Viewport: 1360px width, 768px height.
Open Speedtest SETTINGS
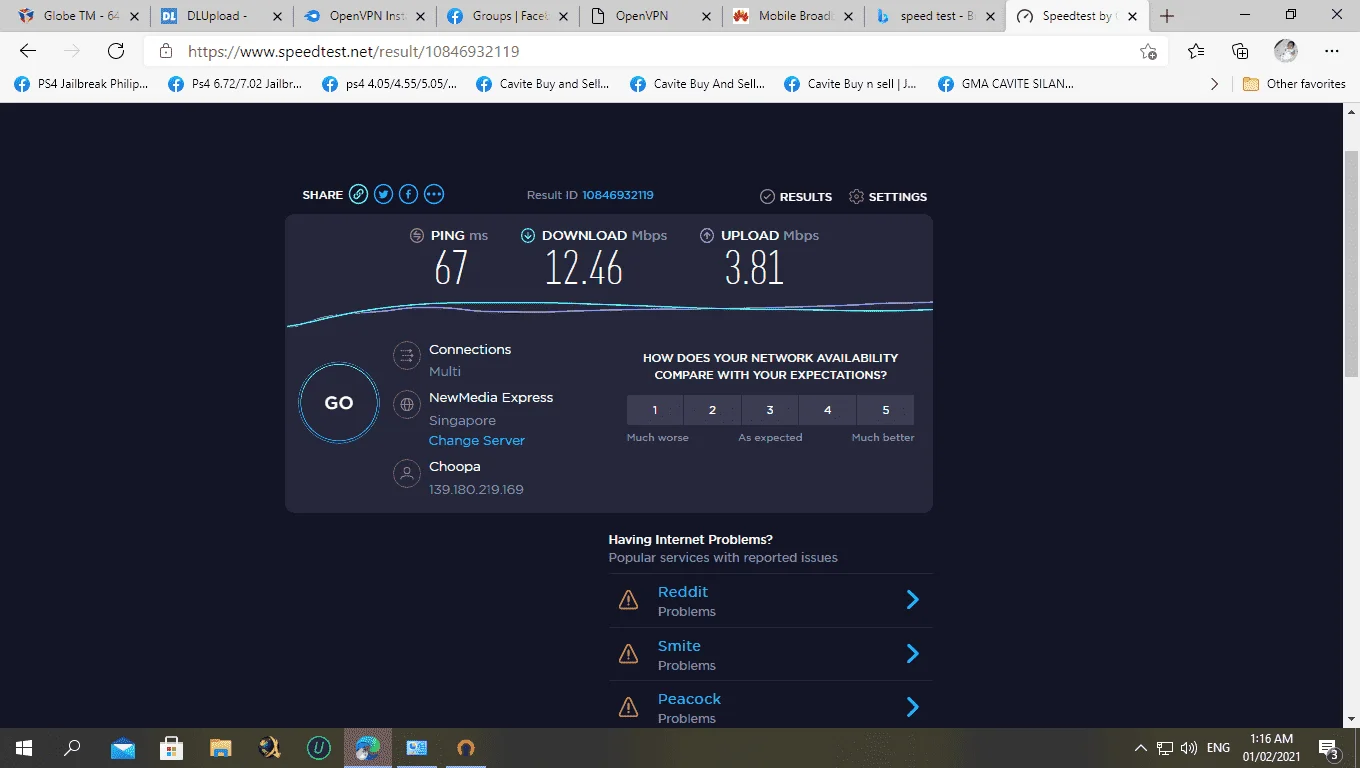coord(888,197)
